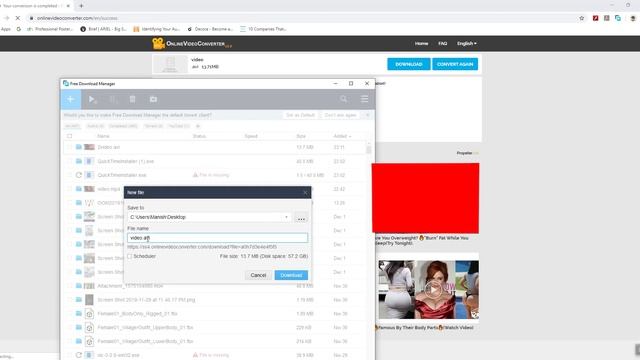Click File is missing warning on QuickTimeInstaller.exe
The width and height of the screenshot is (640, 360).
coord(211,175)
